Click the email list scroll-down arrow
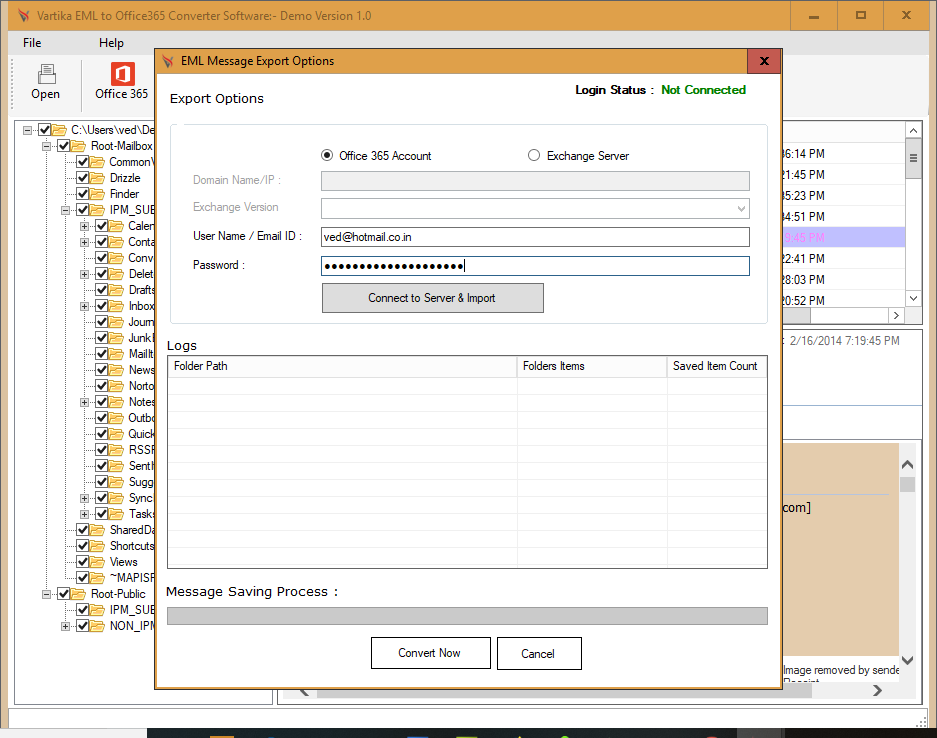Image resolution: width=937 pixels, height=738 pixels. pos(913,298)
